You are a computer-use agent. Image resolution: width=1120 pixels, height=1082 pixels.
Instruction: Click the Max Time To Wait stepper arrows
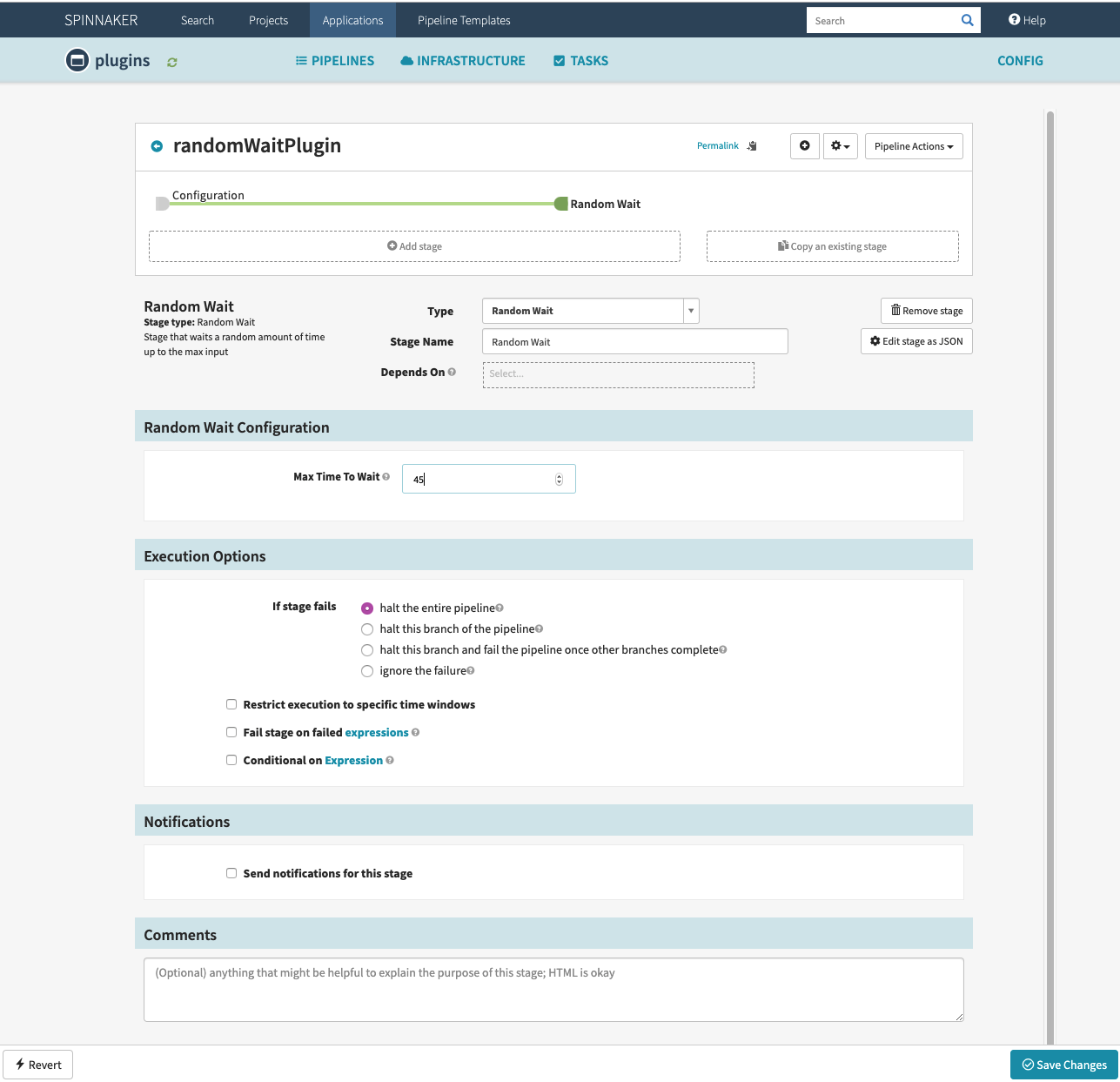559,479
